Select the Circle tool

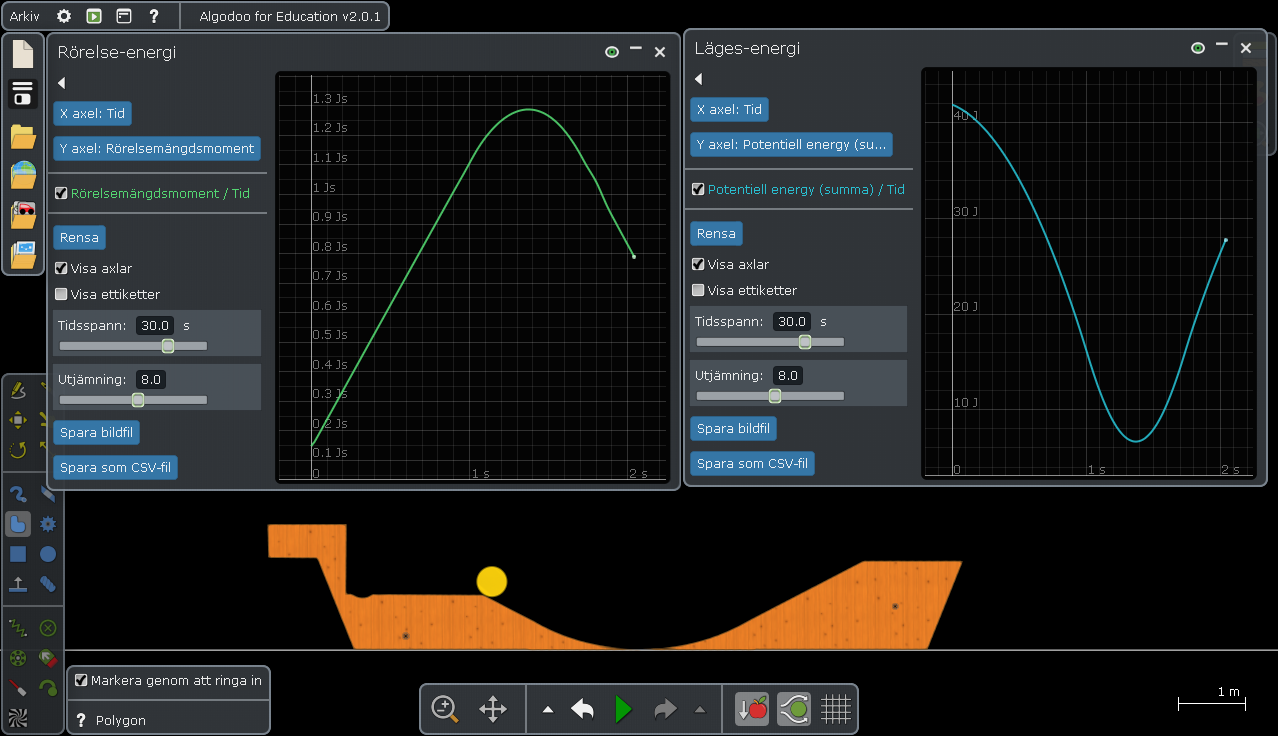click(x=47, y=554)
